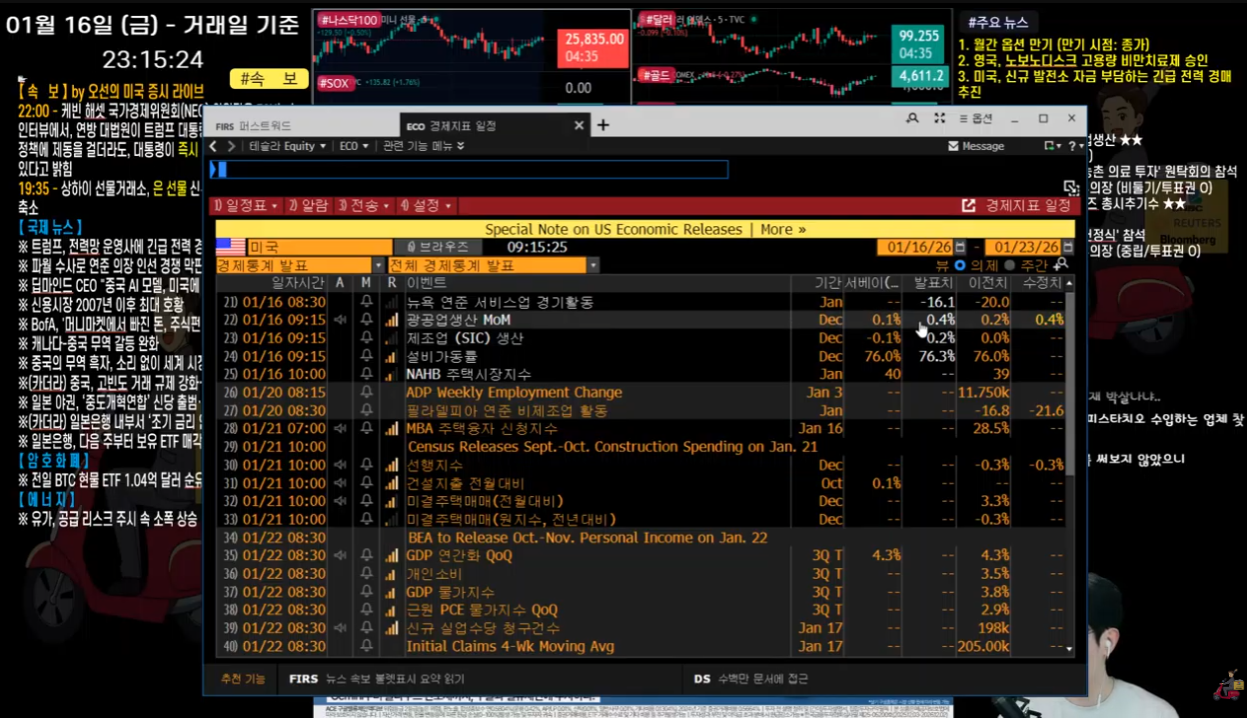Click the pop-out window icon below Message
This screenshot has height=718, width=1247.
coord(1071,187)
